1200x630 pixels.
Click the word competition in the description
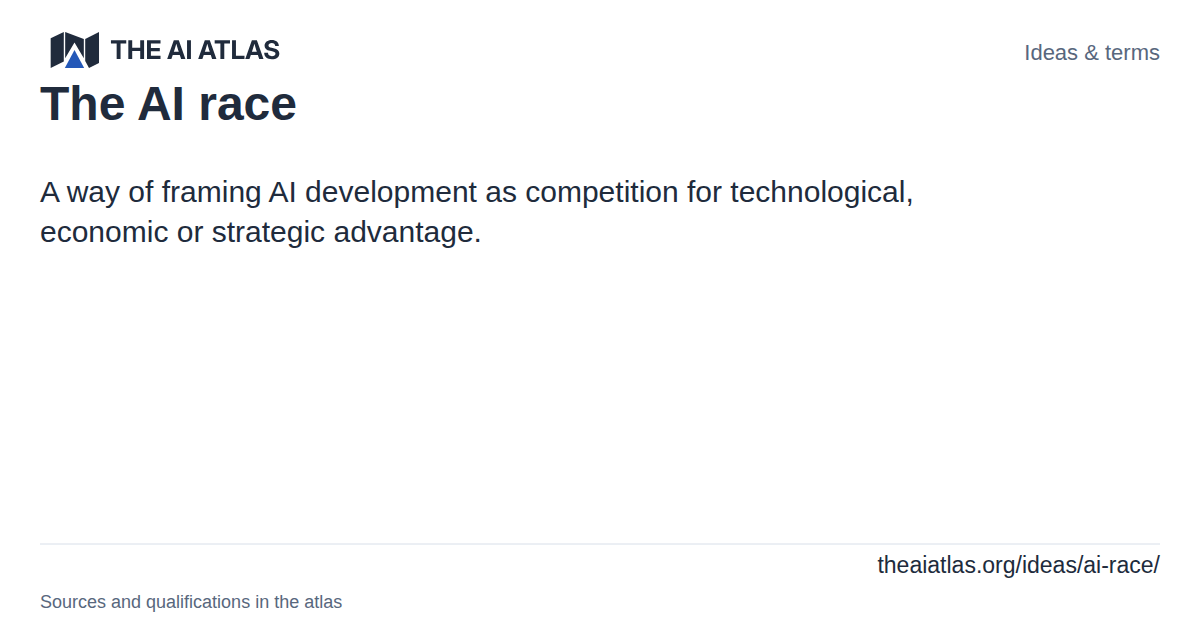pos(601,192)
